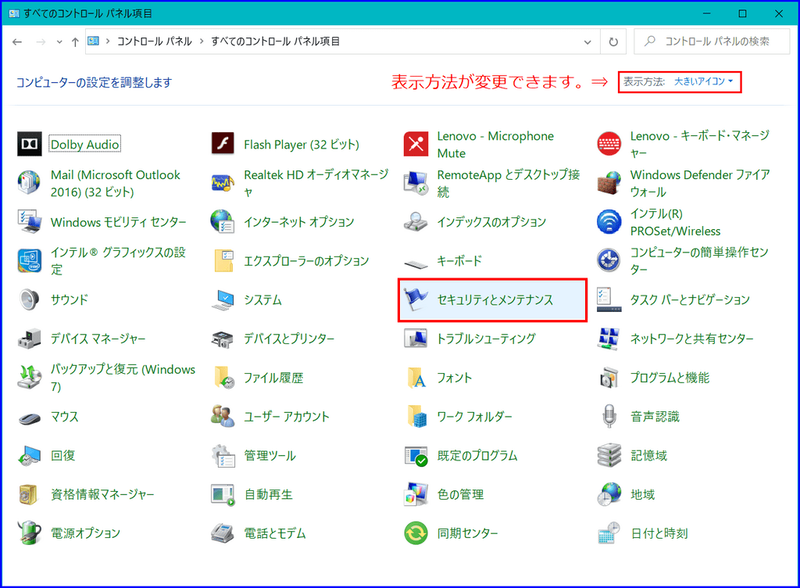The height and width of the screenshot is (588, 800).
Task: Open the 同期センター icon
Action: coord(416,532)
